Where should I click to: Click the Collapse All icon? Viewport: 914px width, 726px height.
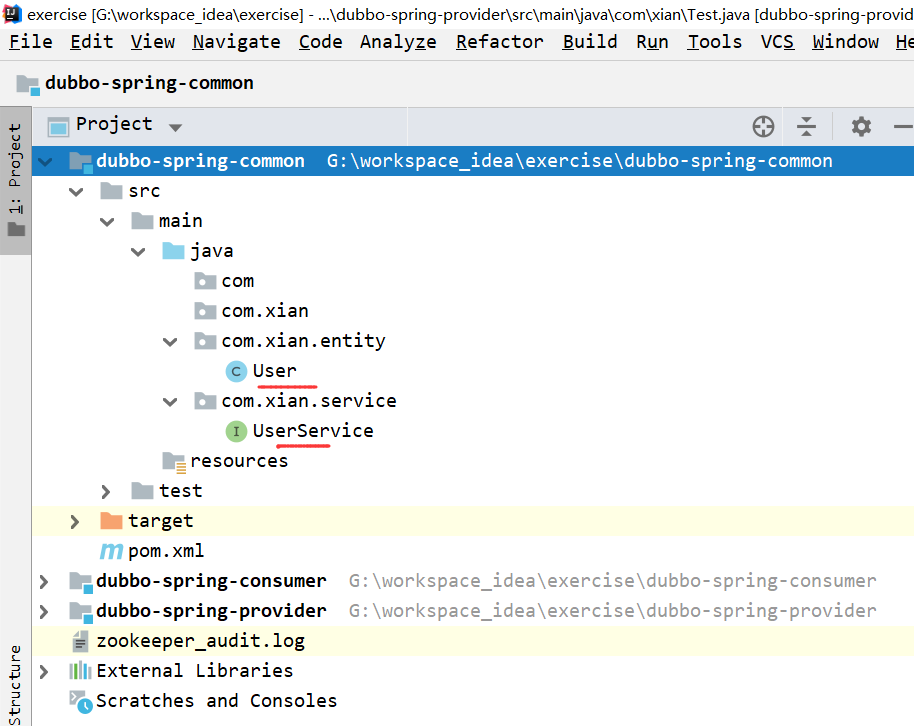pos(806,126)
